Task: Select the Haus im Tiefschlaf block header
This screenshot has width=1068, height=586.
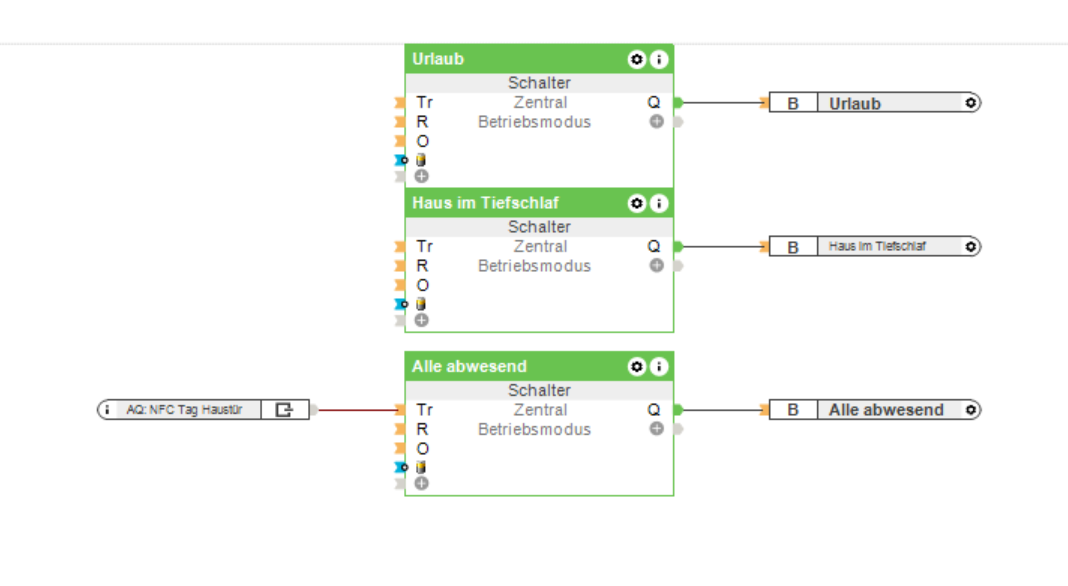Action: coord(486,204)
